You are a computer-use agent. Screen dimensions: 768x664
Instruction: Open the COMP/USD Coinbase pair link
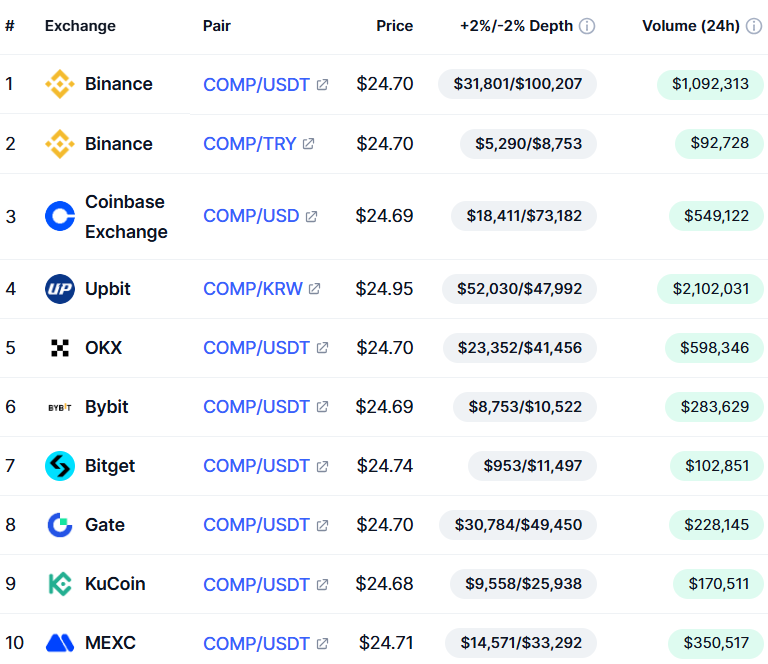point(251,216)
